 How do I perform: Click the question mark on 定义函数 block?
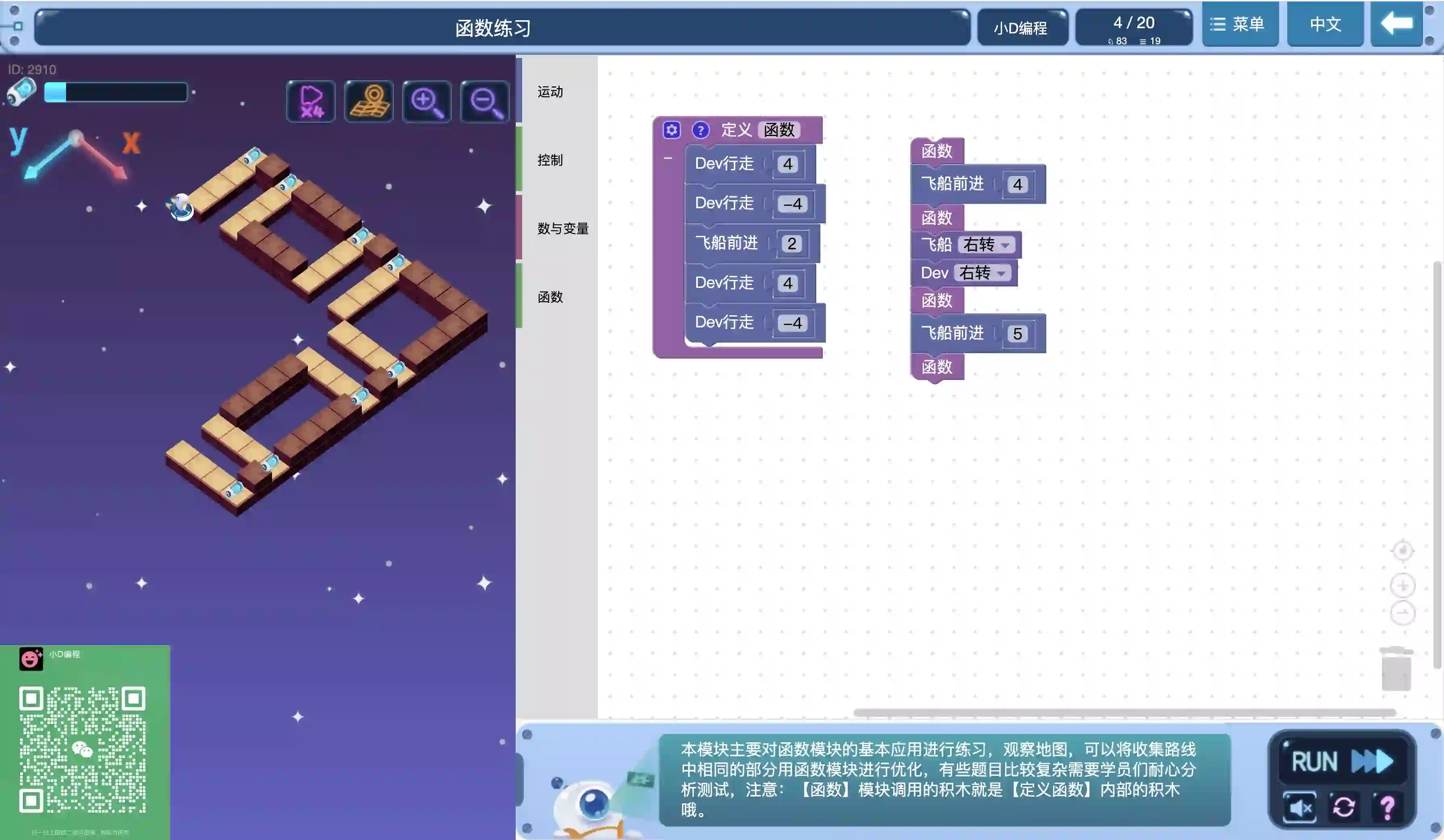point(700,130)
